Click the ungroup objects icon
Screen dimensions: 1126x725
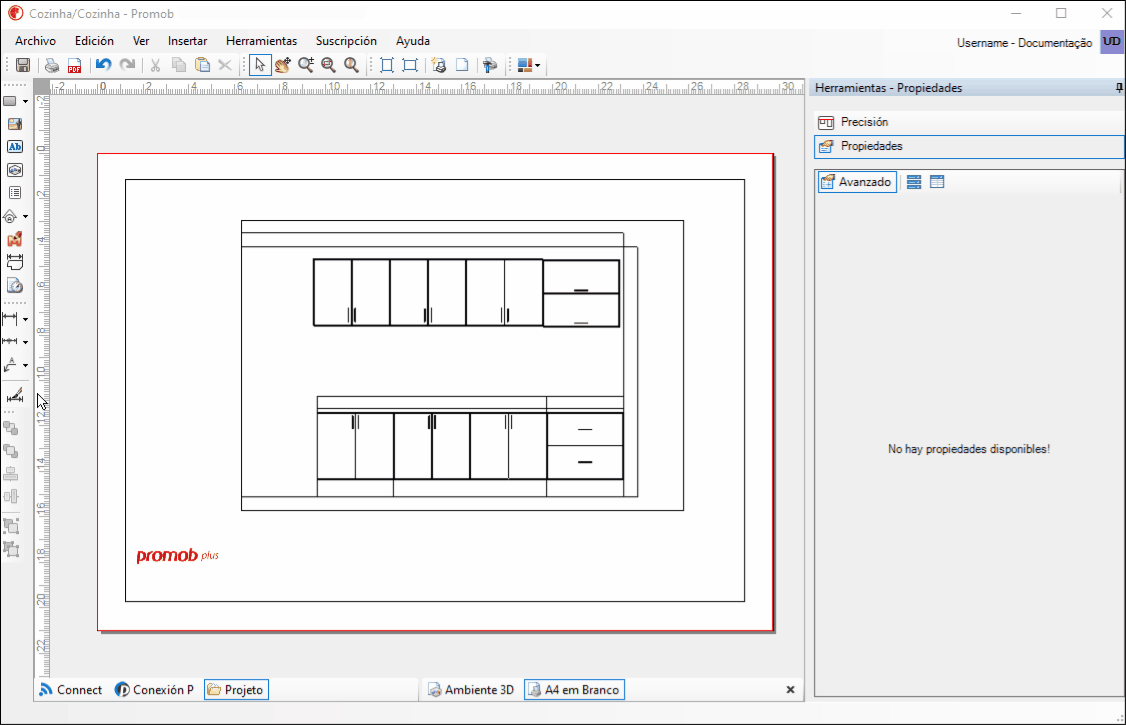click(11, 549)
